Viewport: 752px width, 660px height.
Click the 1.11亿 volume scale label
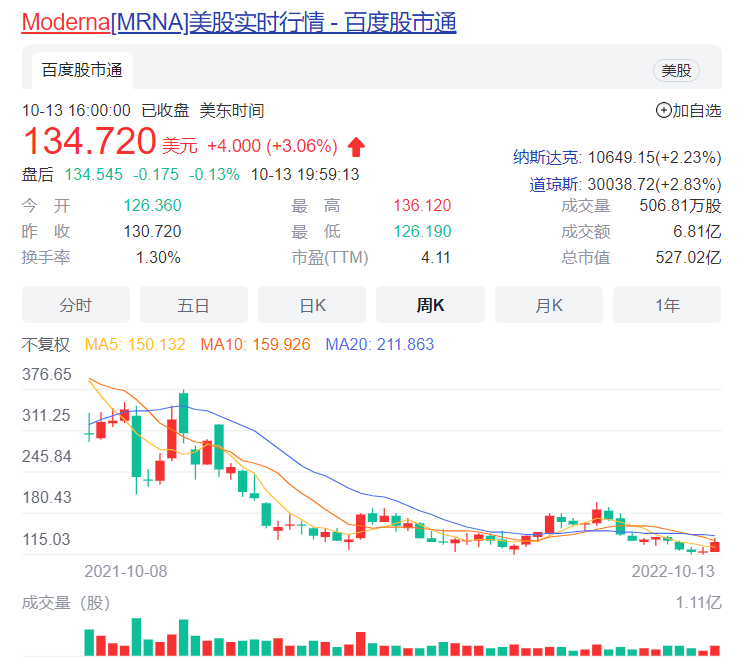698,602
